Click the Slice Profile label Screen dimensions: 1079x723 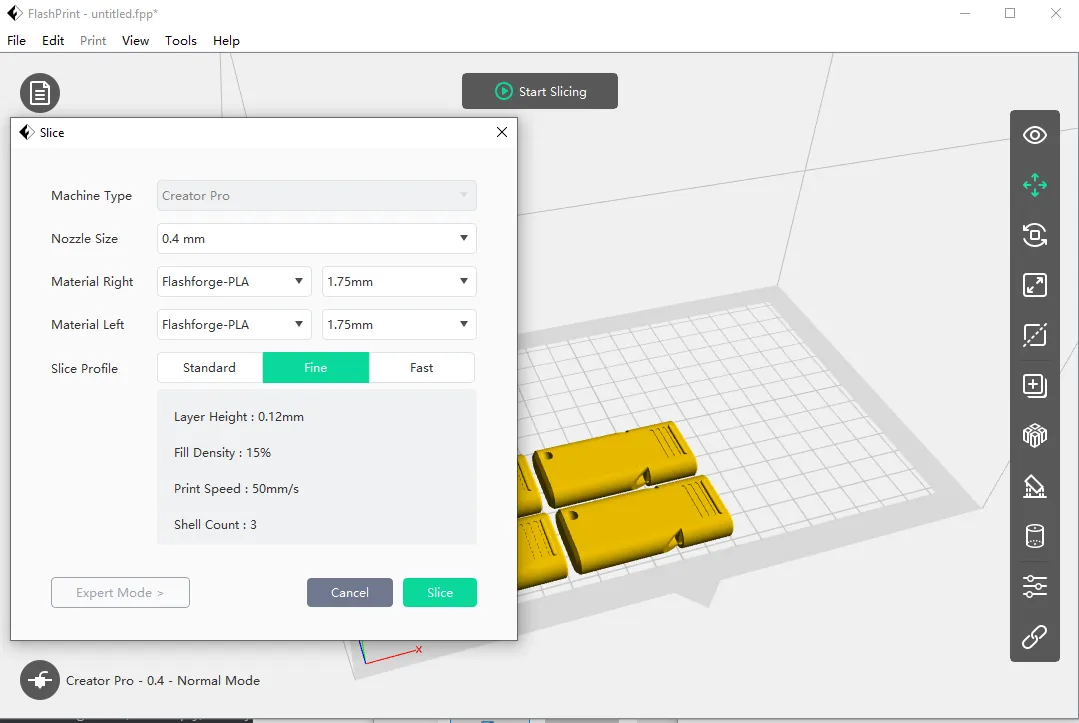(x=85, y=368)
